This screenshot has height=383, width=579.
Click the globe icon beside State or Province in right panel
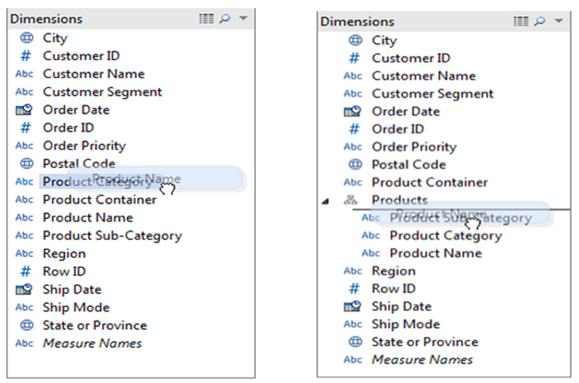(355, 342)
